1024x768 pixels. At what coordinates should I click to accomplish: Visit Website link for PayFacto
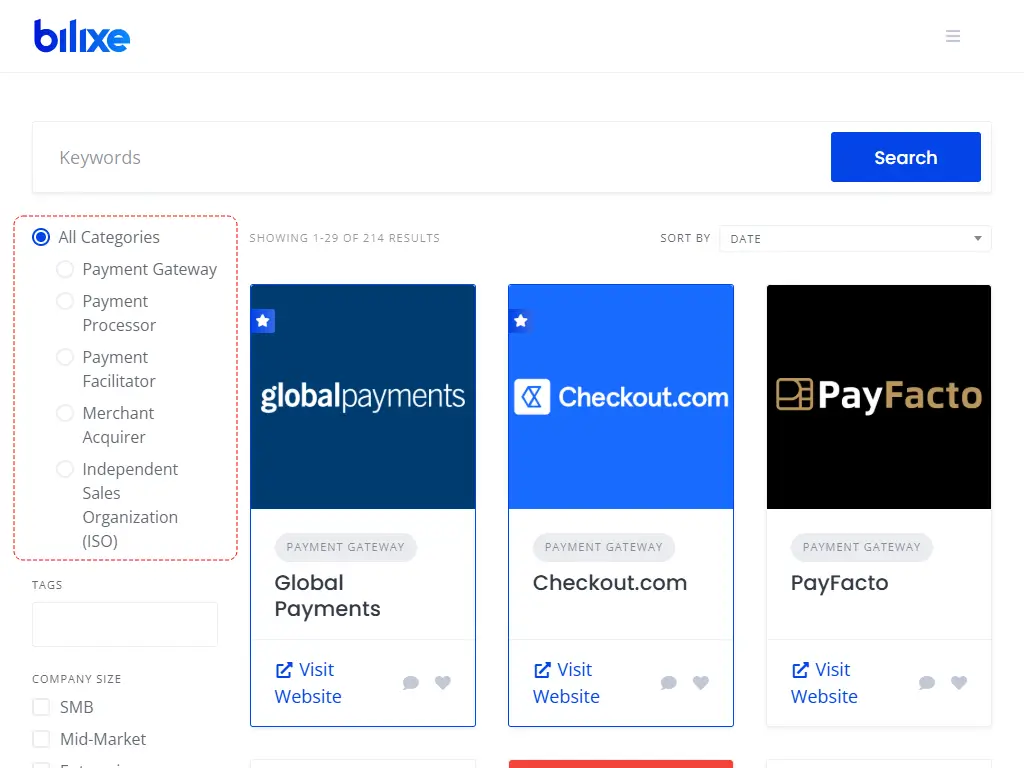click(824, 683)
